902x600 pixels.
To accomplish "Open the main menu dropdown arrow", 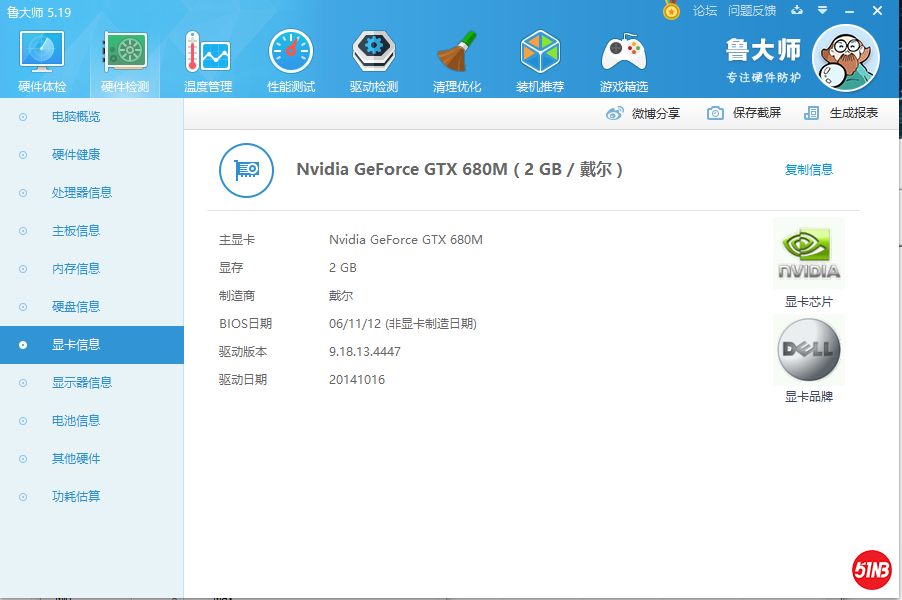I will pyautogui.click(x=821, y=11).
